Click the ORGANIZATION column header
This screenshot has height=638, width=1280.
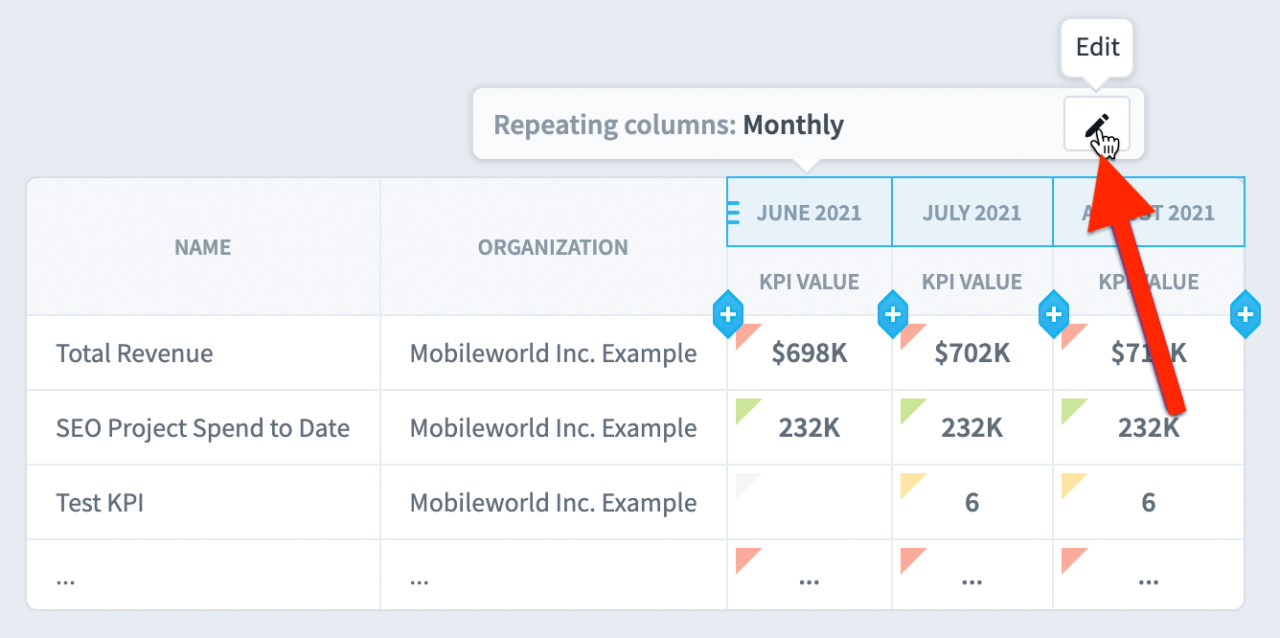click(553, 247)
